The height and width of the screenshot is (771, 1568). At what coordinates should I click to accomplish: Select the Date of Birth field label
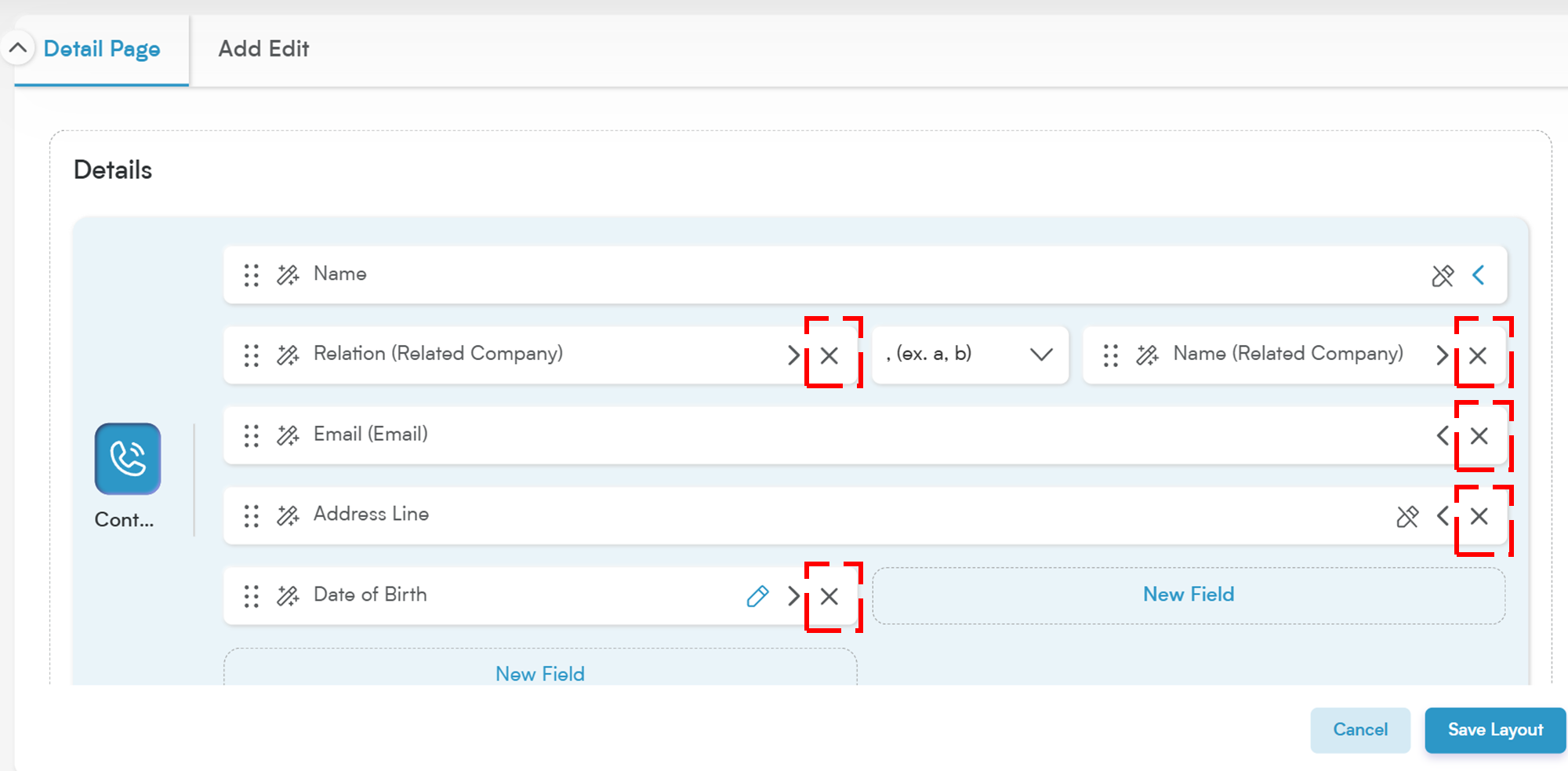pos(371,595)
